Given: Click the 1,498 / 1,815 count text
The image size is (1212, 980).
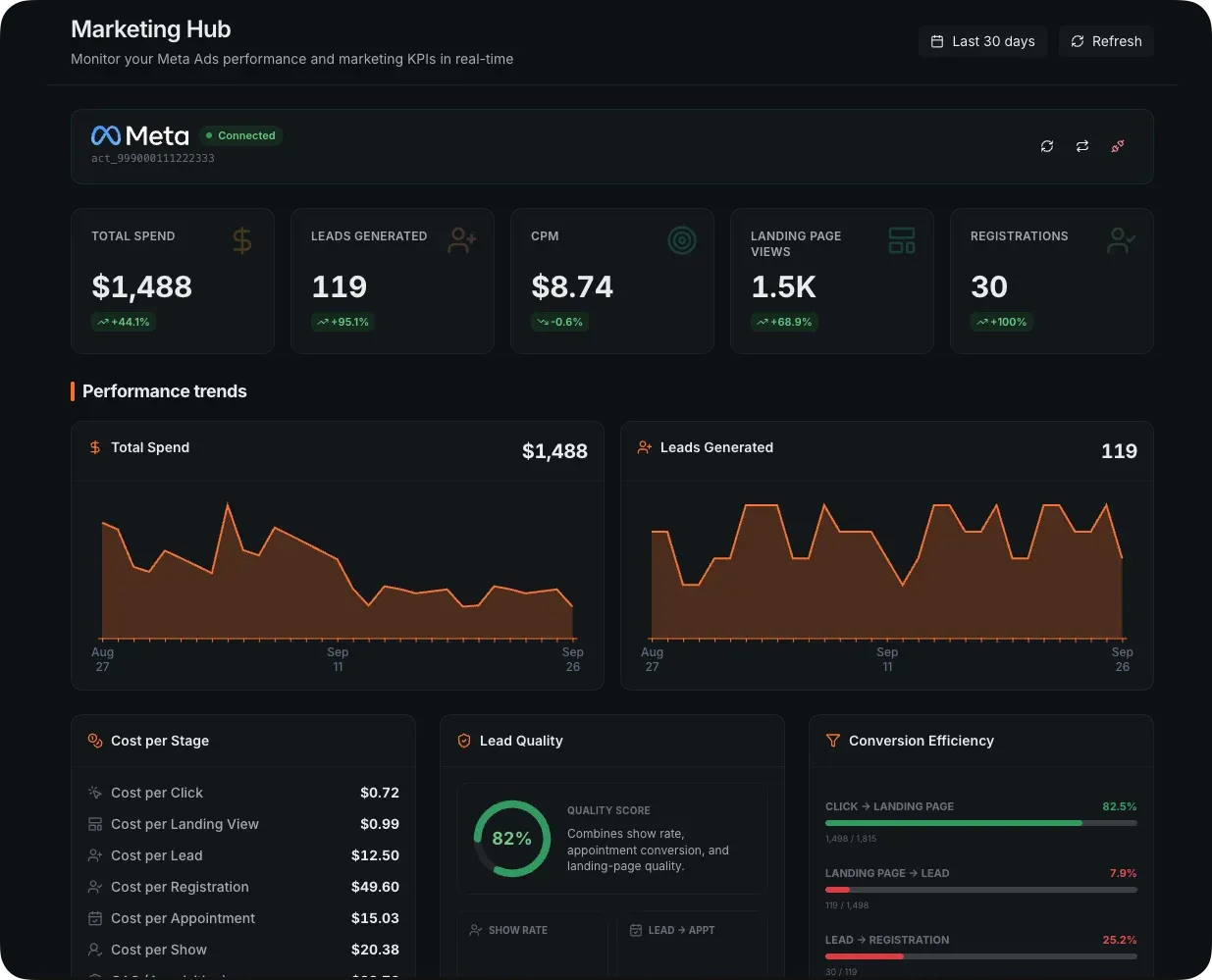Looking at the screenshot, I should [x=851, y=839].
